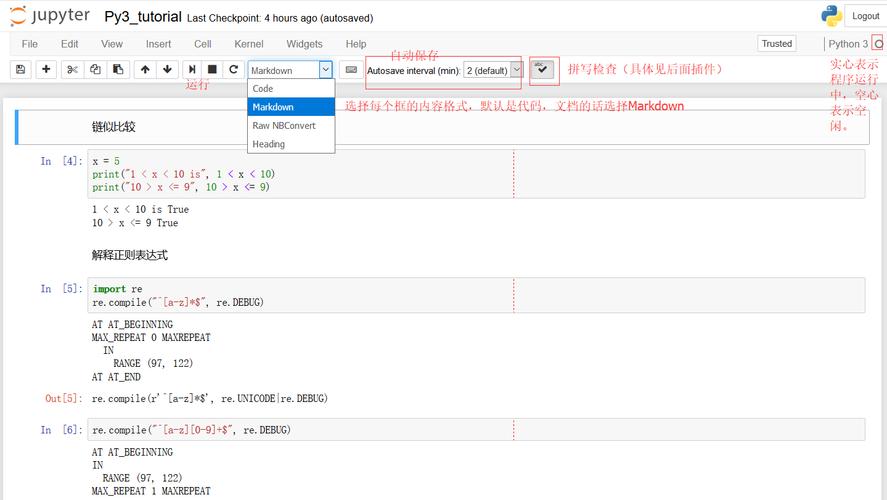Move selected cell down arrow
The width and height of the screenshot is (887, 500).
[167, 70]
